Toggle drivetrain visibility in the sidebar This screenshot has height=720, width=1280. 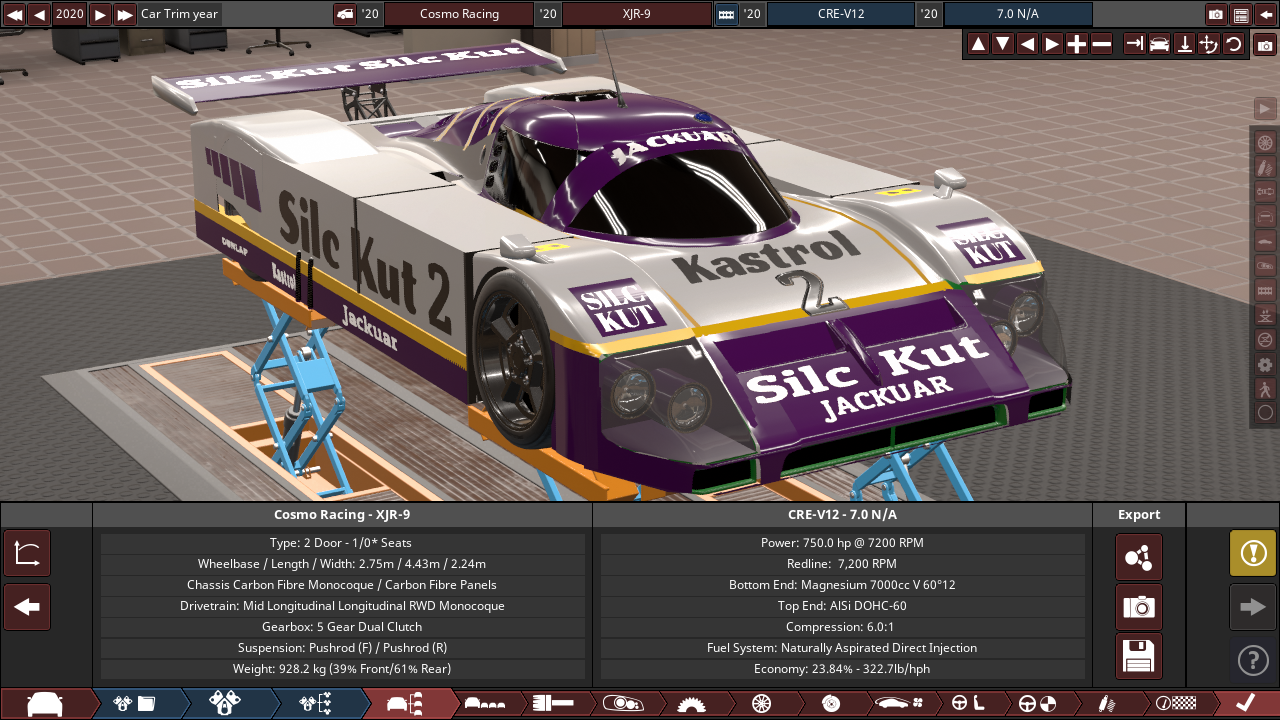click(1265, 191)
